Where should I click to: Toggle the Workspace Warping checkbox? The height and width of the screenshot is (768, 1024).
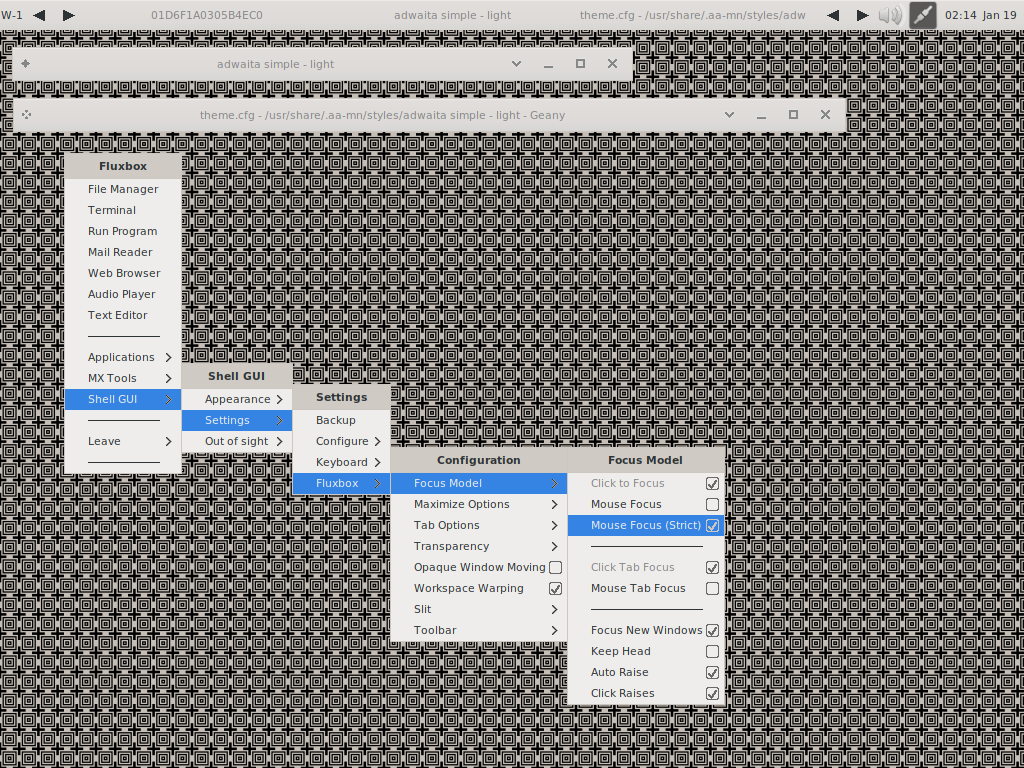point(555,588)
